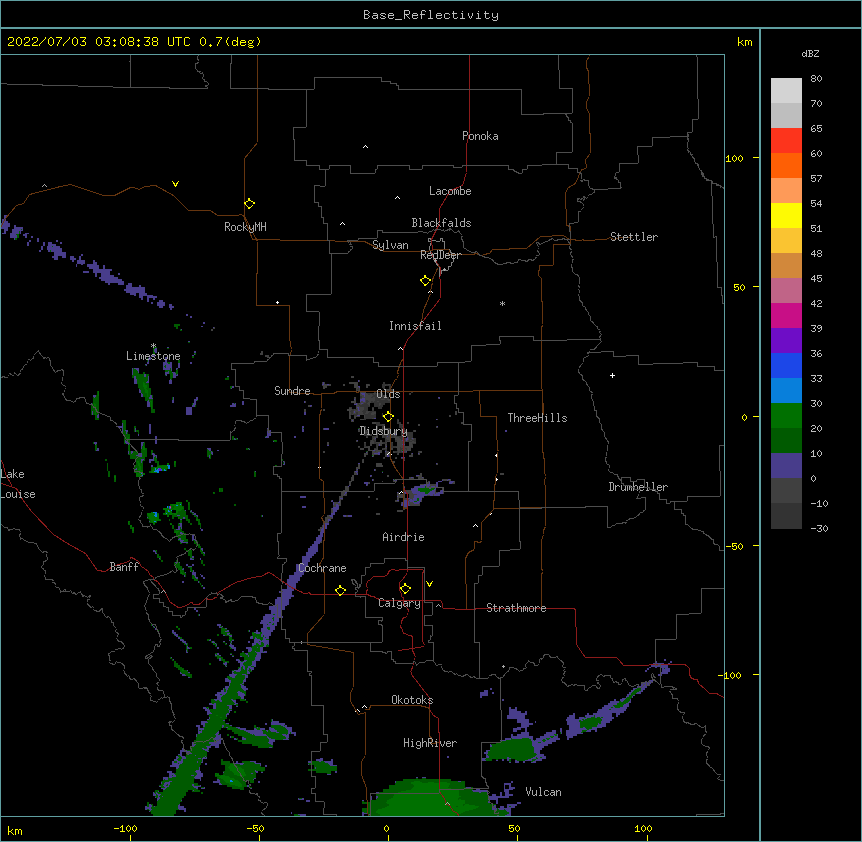The width and height of the screenshot is (862, 842).
Task: Pick the orange 60-57 dBZ swatch
Action: [786, 165]
